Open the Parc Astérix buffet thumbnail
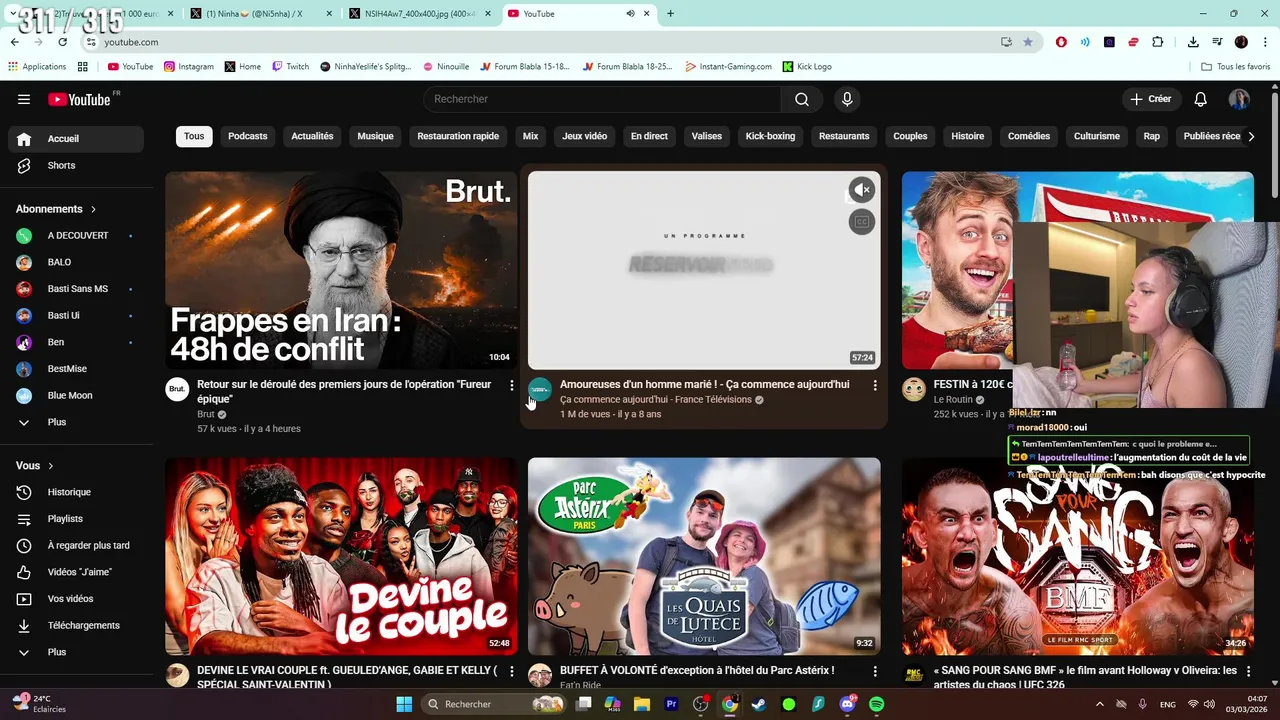1280x720 pixels. 704,556
